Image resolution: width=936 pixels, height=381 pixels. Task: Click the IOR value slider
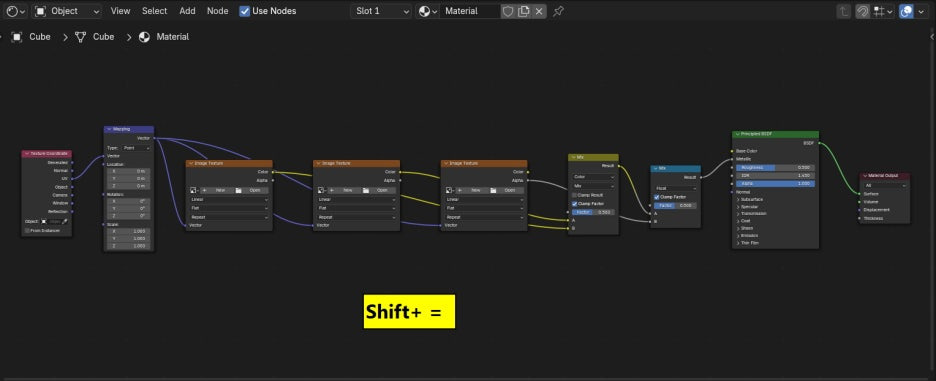coord(774,176)
